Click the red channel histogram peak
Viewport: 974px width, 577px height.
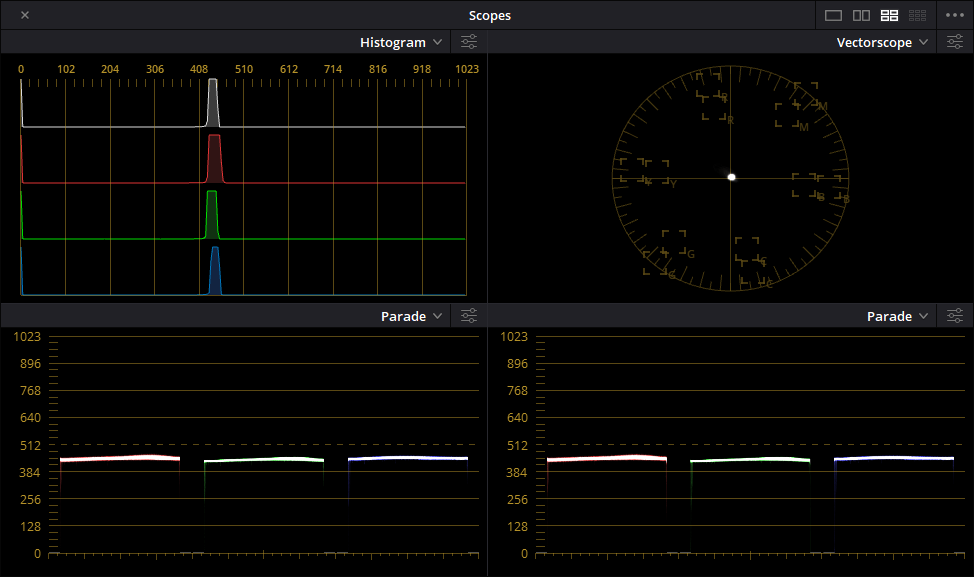(x=214, y=158)
